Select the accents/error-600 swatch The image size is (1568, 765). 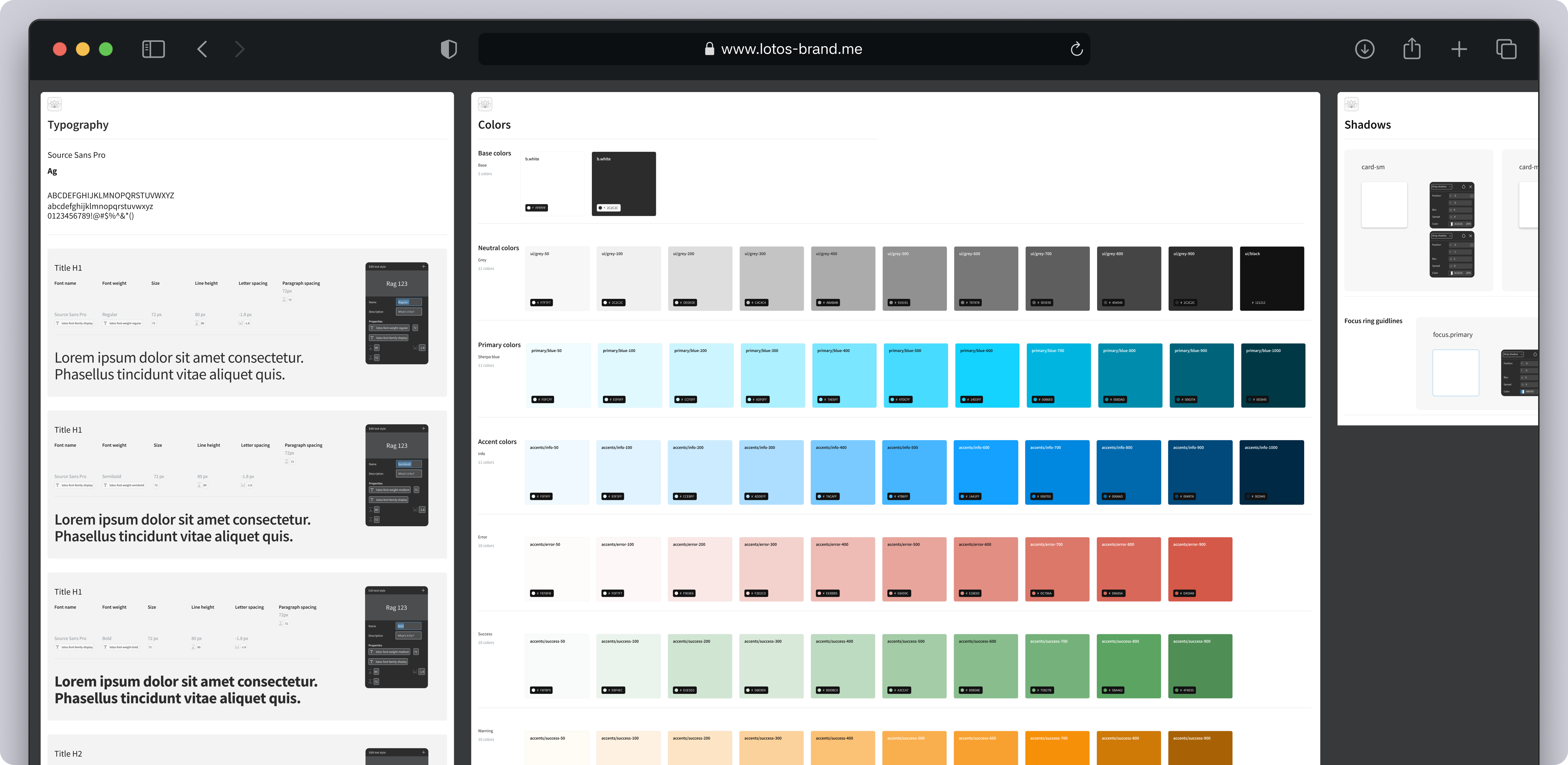click(986, 569)
